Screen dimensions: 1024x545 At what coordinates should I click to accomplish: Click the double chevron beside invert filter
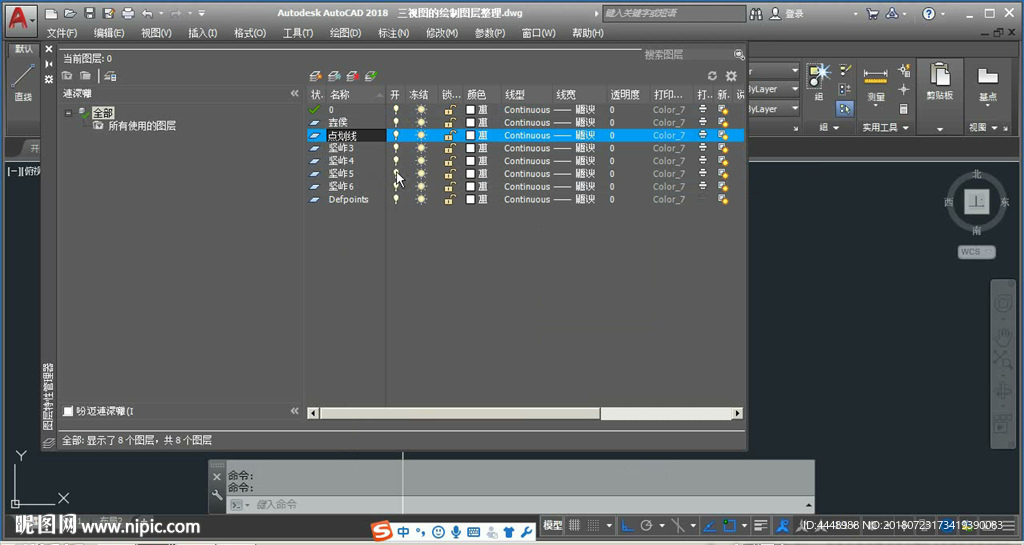click(295, 411)
